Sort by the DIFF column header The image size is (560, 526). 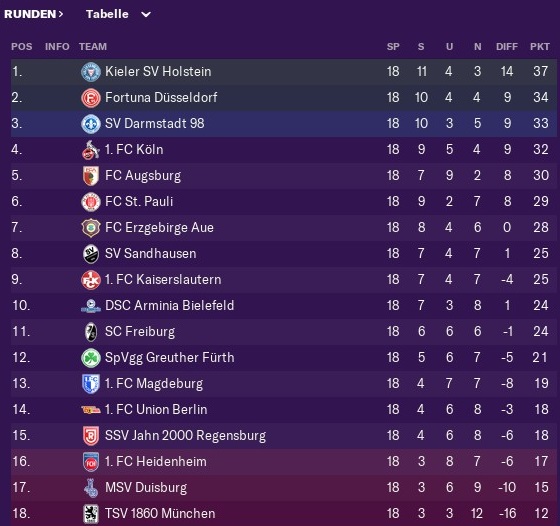click(506, 47)
